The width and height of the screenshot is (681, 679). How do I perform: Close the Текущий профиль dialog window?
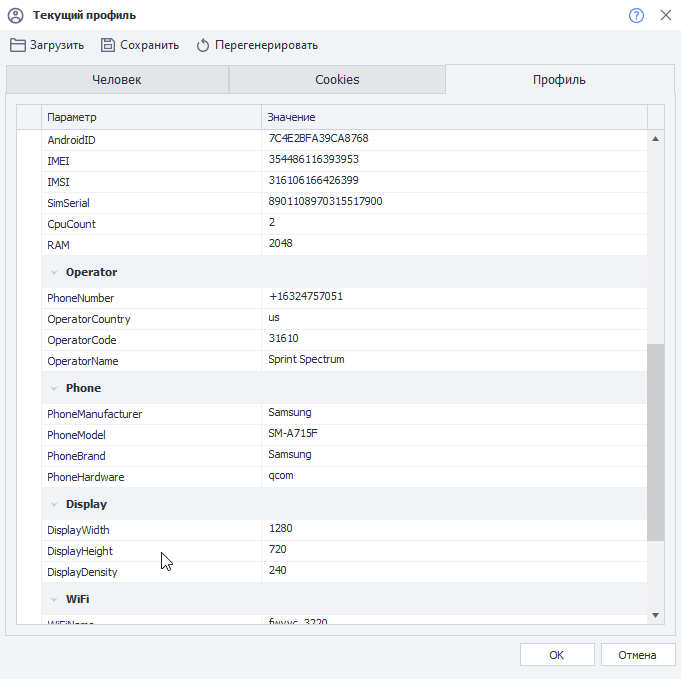[665, 15]
